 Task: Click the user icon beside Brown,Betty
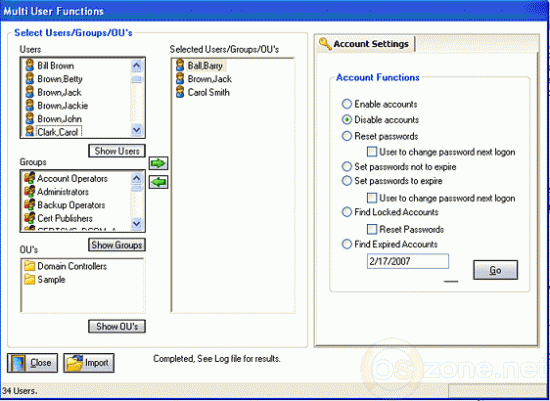[30, 79]
